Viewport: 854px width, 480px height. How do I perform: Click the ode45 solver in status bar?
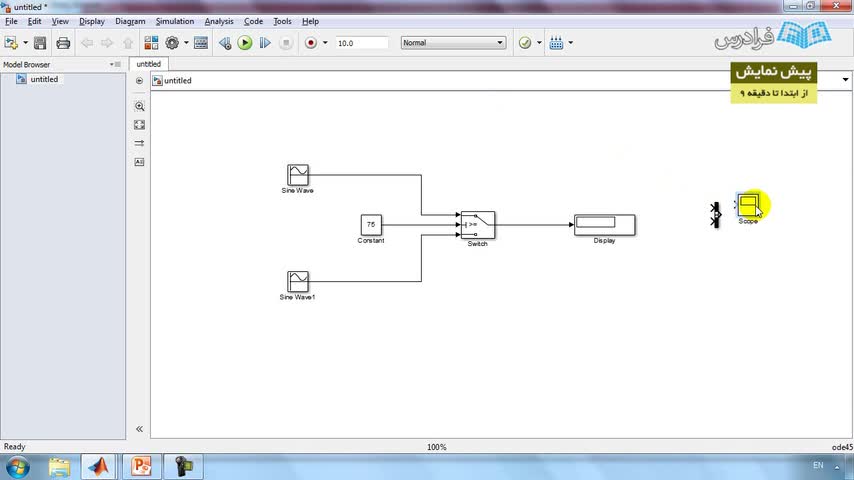tap(843, 447)
